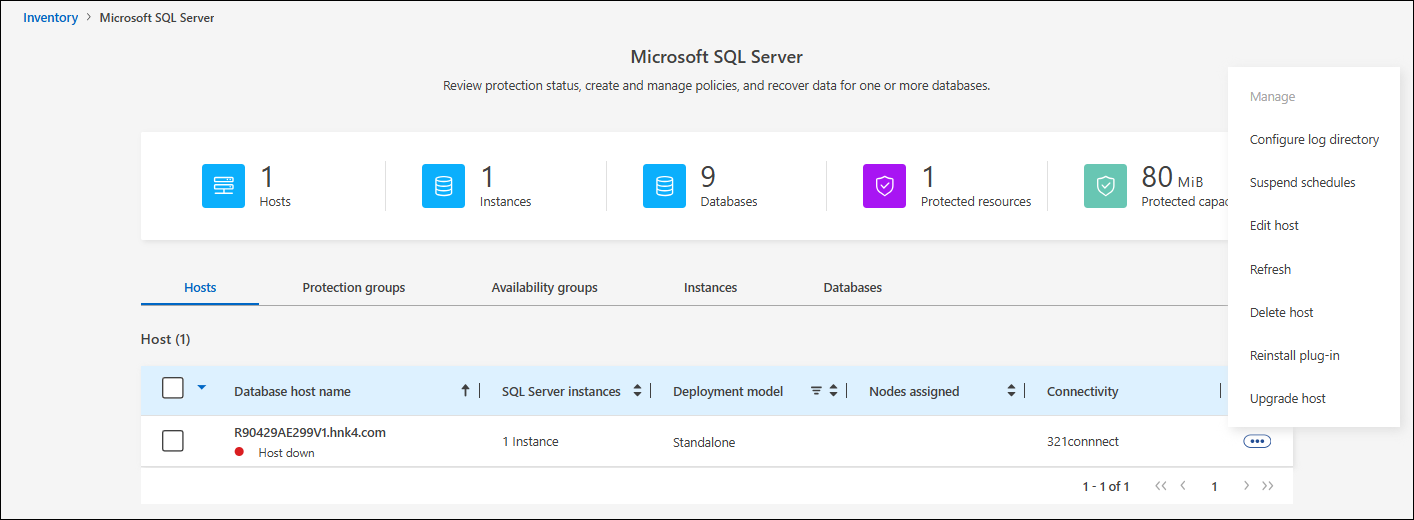Image resolution: width=1414 pixels, height=520 pixels.
Task: Click the purple Protected resources shield icon
Action: pyautogui.click(x=884, y=186)
